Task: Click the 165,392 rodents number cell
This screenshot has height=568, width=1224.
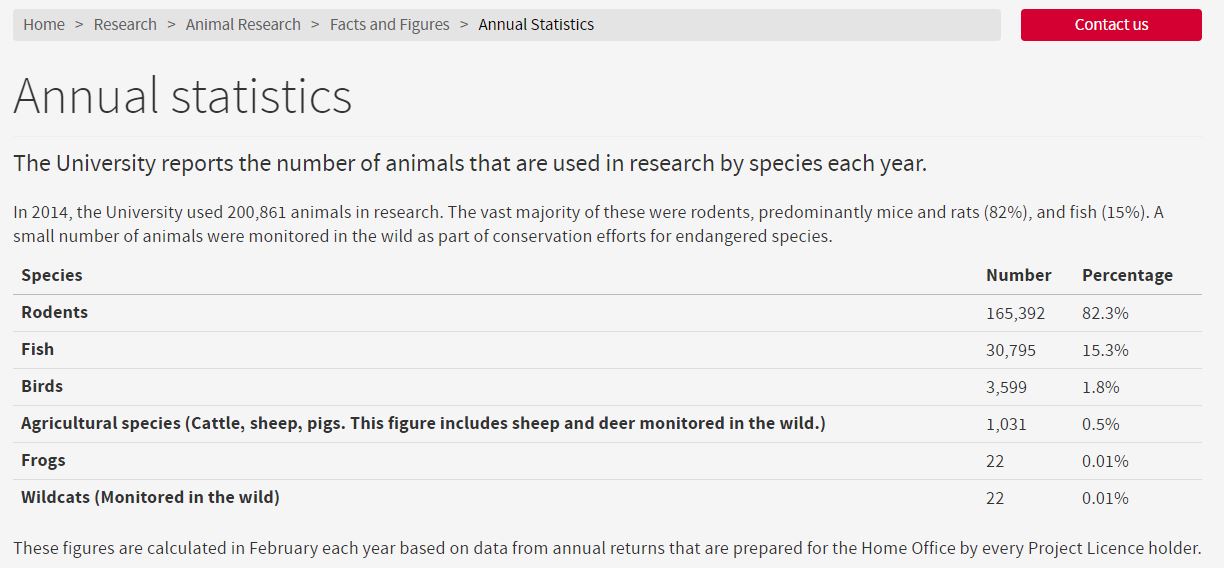Action: point(1015,314)
